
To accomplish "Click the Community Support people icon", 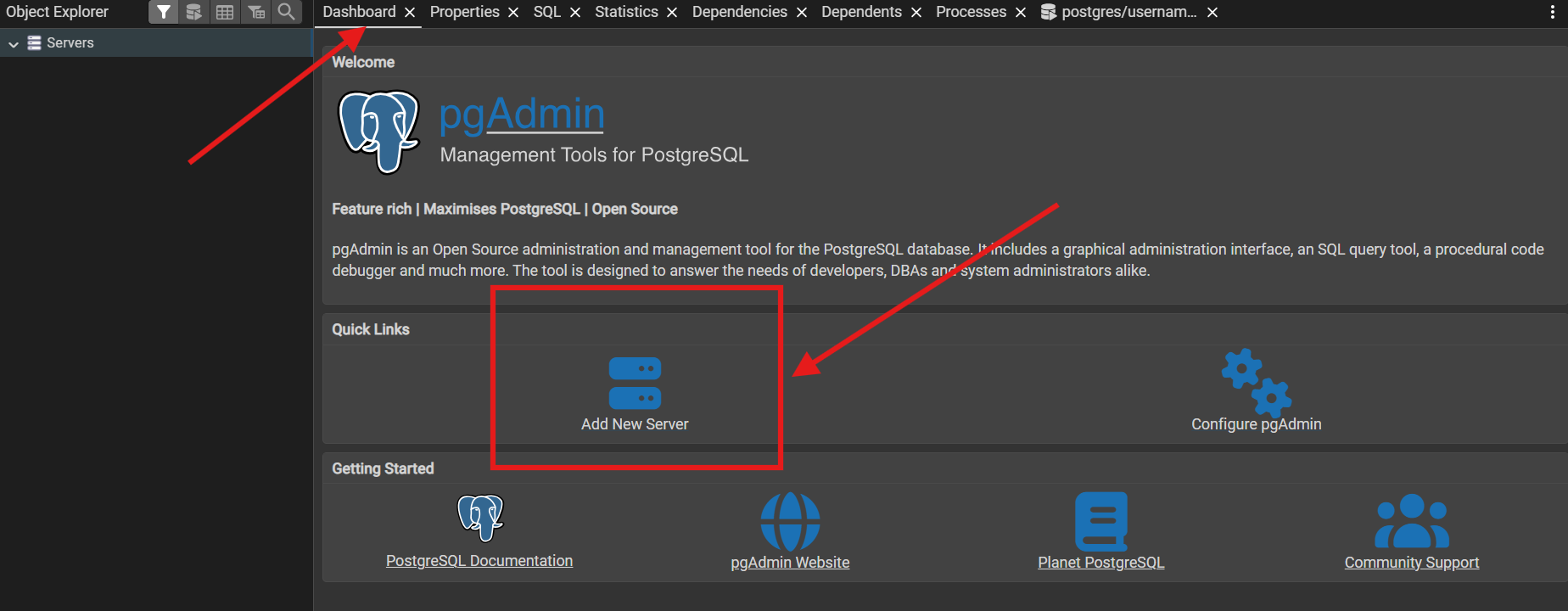I will tap(1412, 521).
